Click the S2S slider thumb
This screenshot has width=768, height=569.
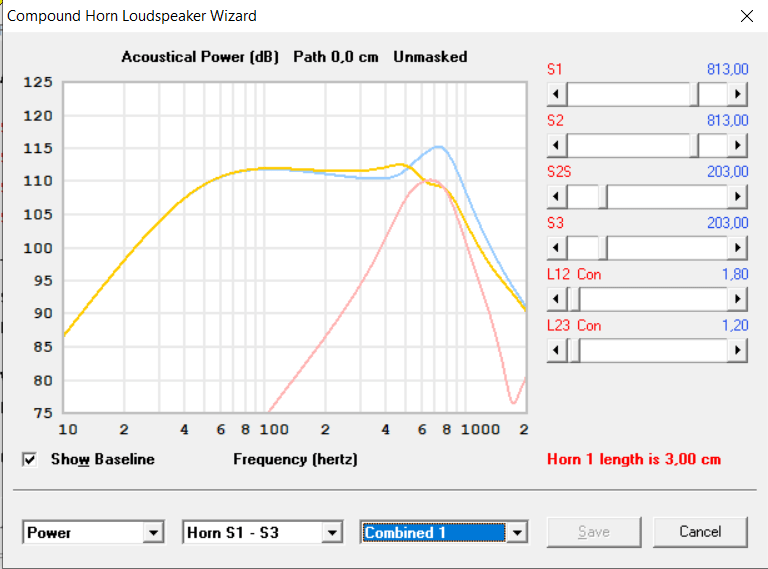[x=603, y=197]
